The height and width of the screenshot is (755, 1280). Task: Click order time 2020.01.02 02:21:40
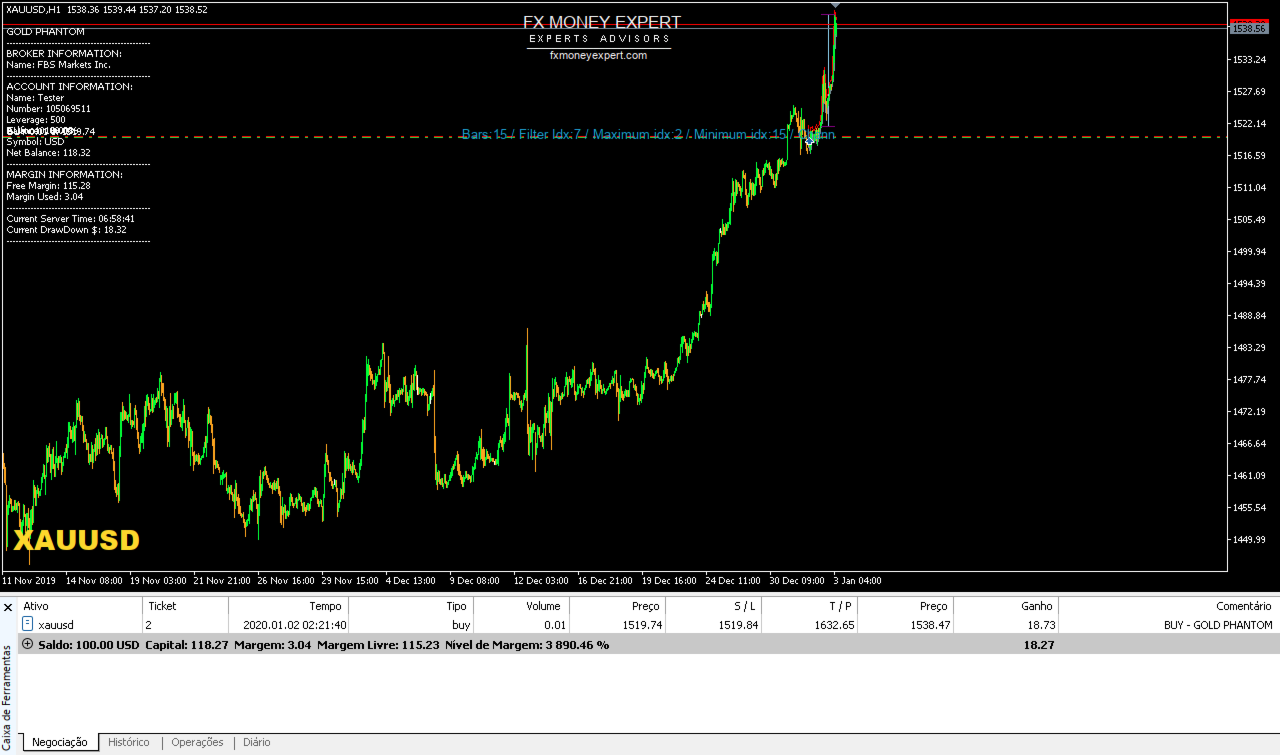[294, 625]
